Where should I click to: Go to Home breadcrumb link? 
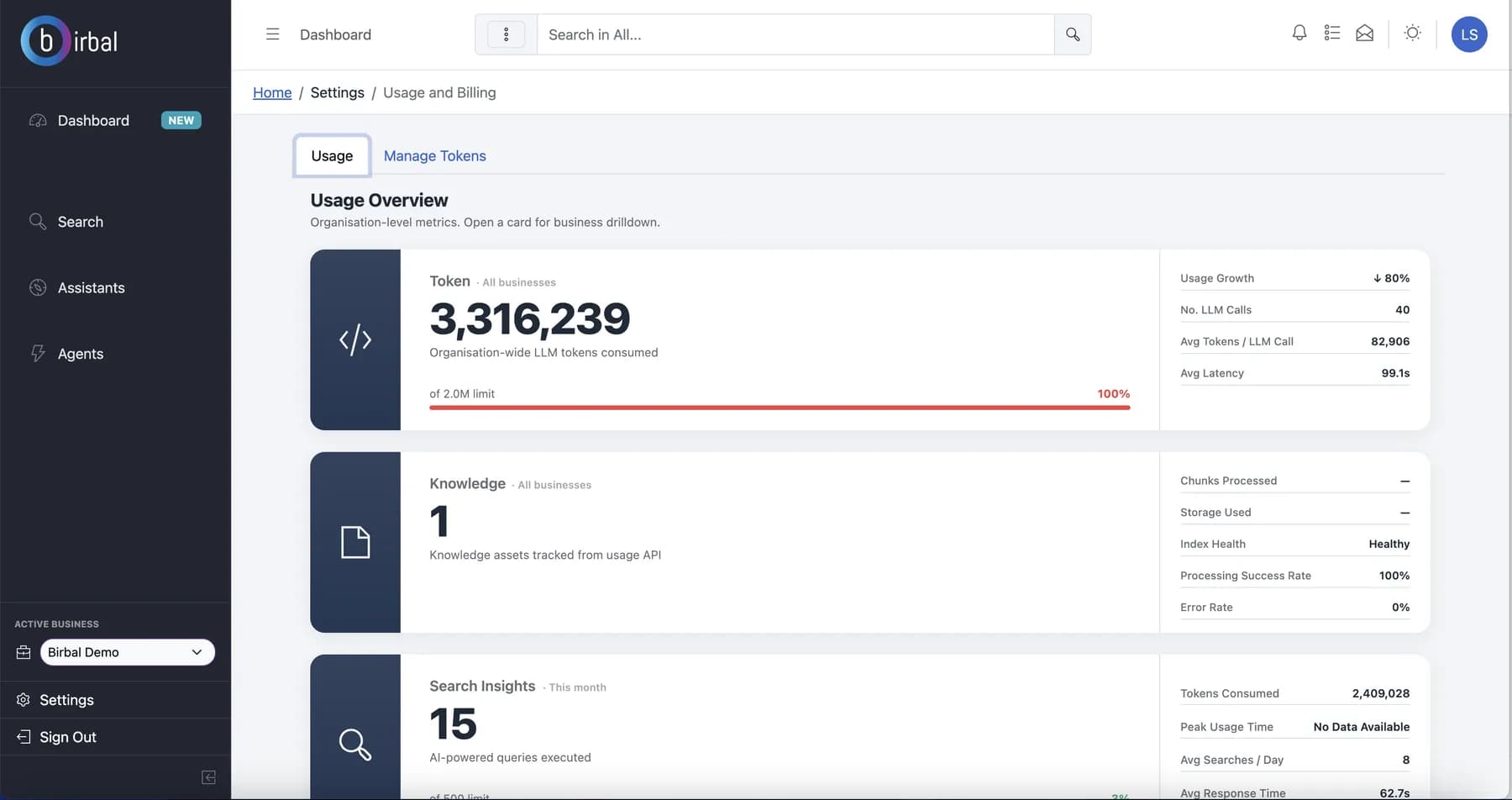(272, 92)
